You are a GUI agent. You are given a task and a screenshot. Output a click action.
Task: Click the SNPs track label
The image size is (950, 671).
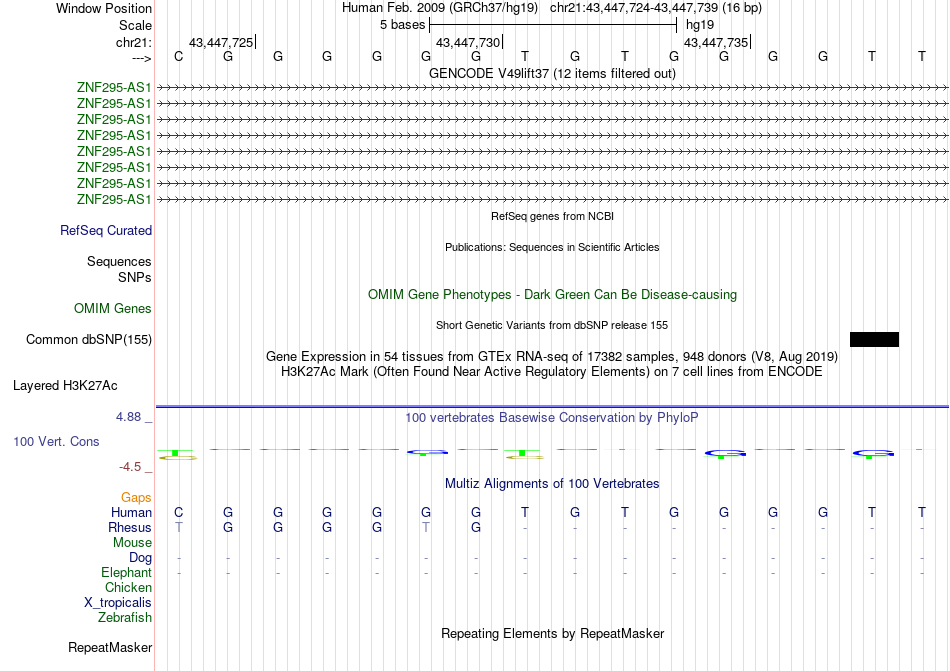[x=135, y=277]
